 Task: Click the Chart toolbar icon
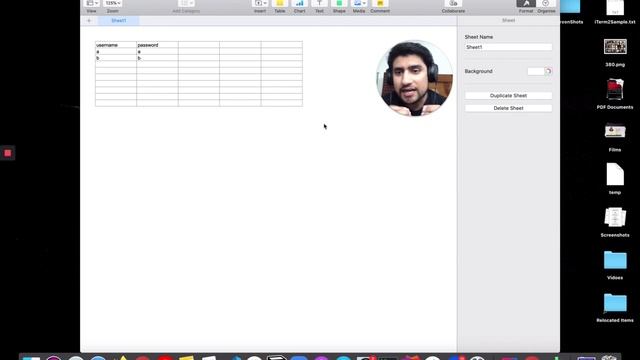(300, 3)
